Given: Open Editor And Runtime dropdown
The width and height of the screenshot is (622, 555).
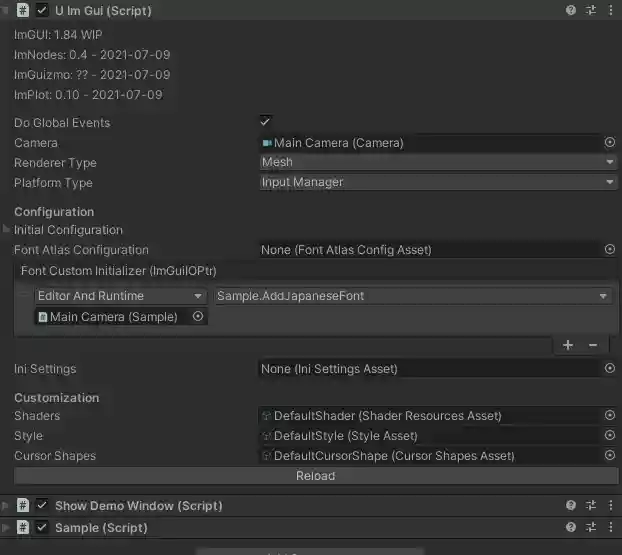Looking at the screenshot, I should click(121, 296).
